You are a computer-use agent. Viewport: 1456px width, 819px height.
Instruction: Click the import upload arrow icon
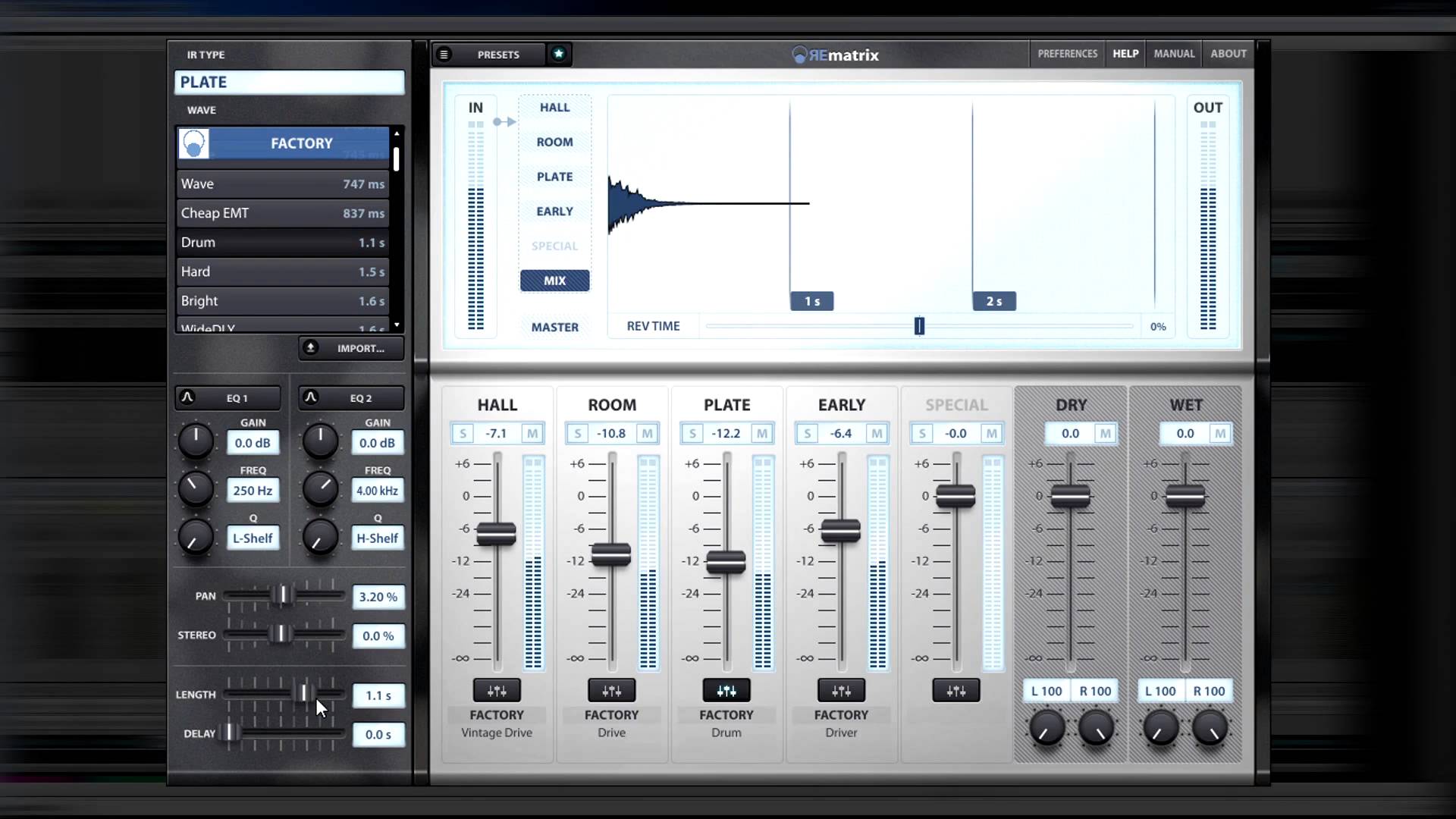[x=310, y=348]
